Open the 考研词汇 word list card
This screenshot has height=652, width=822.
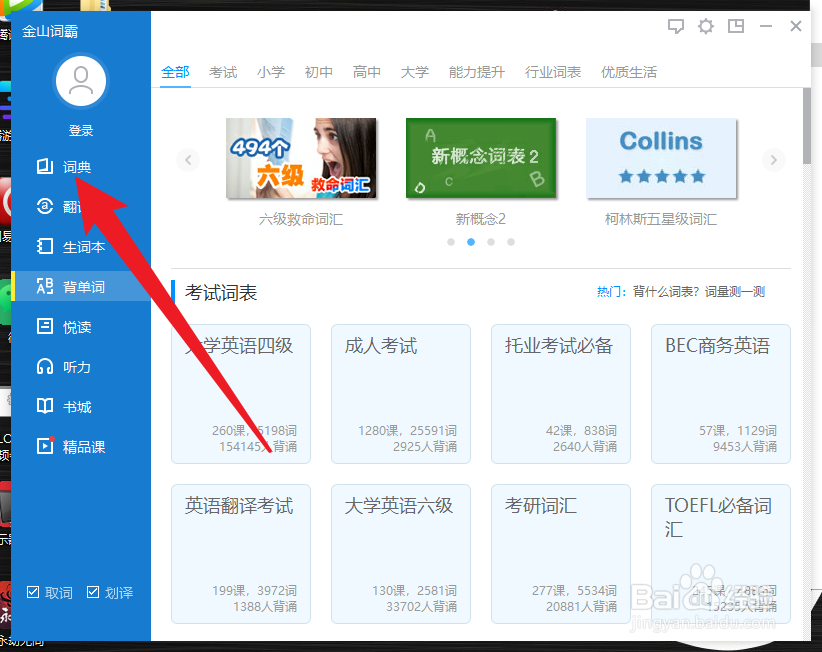point(561,554)
